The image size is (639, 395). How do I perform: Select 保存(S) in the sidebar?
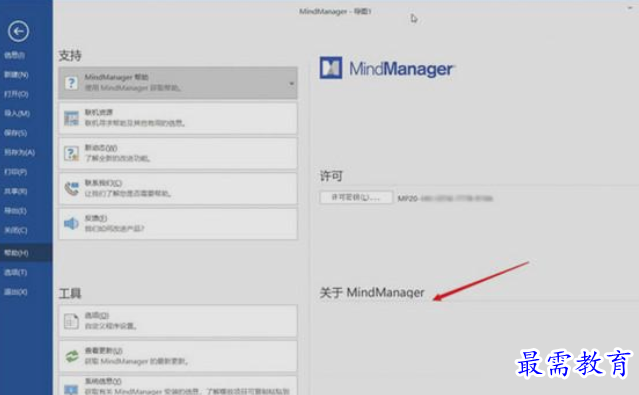click(15, 133)
